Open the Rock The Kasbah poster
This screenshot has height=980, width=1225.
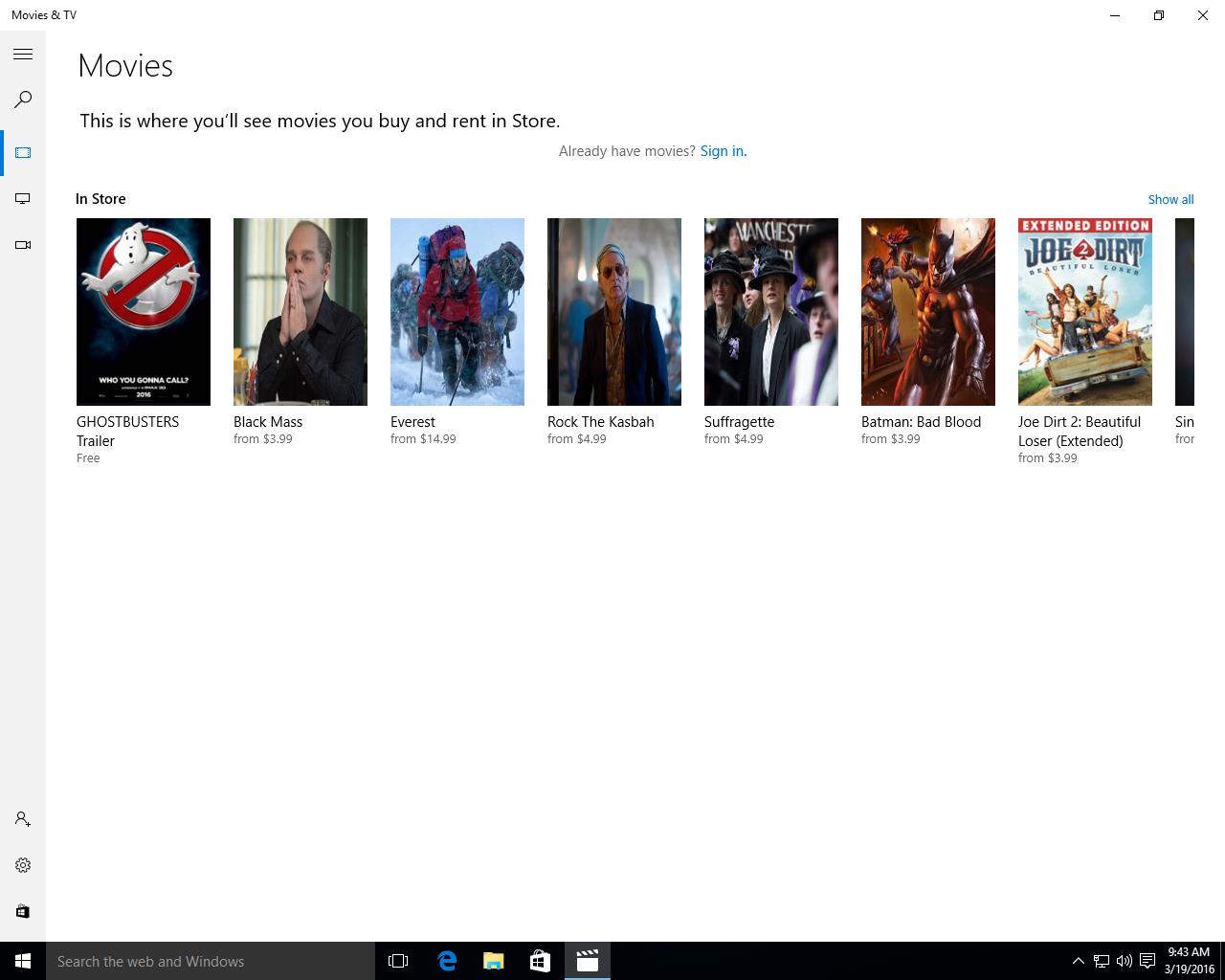pyautogui.click(x=614, y=312)
